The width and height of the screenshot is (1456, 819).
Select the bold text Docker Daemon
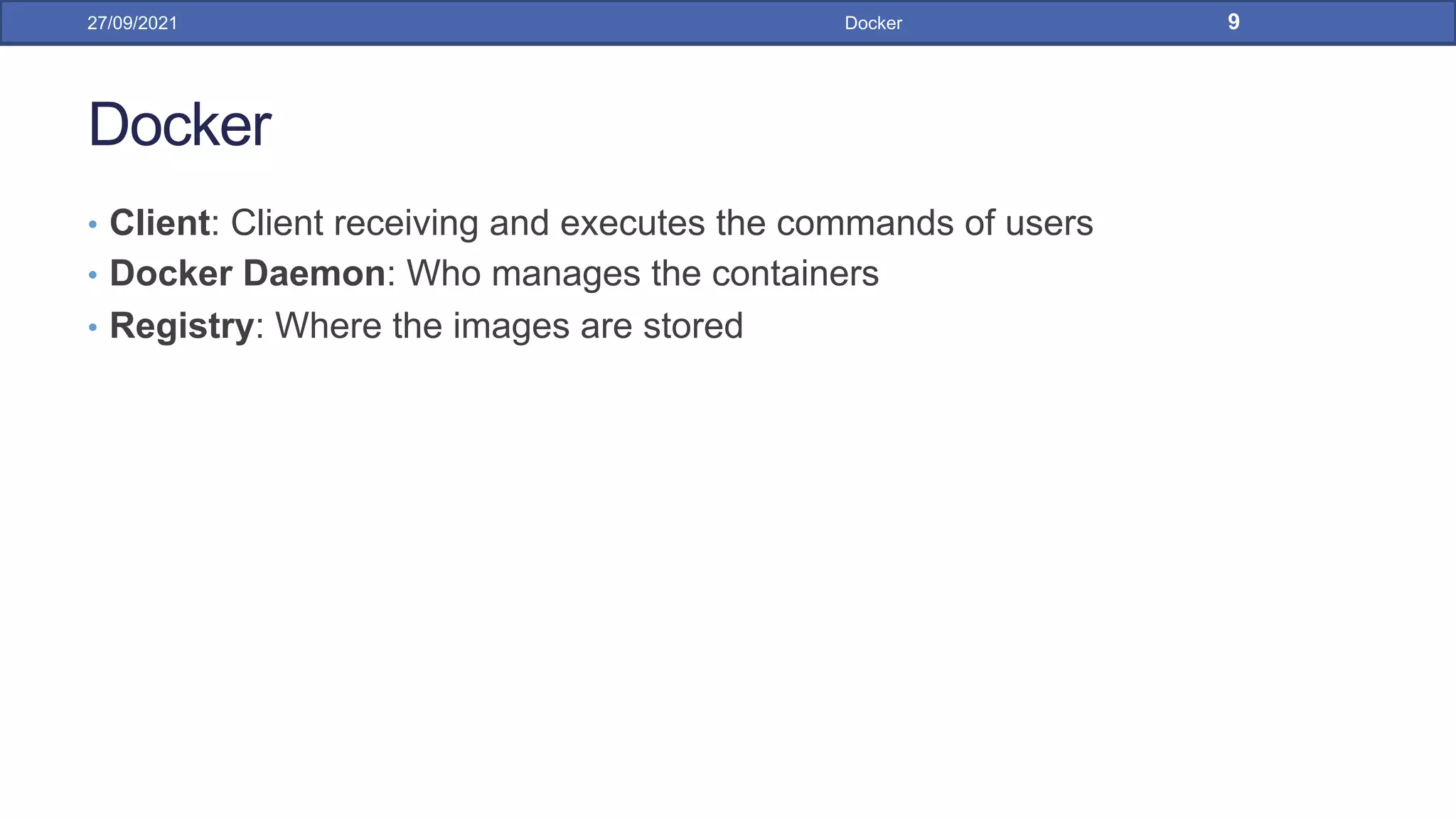click(247, 273)
